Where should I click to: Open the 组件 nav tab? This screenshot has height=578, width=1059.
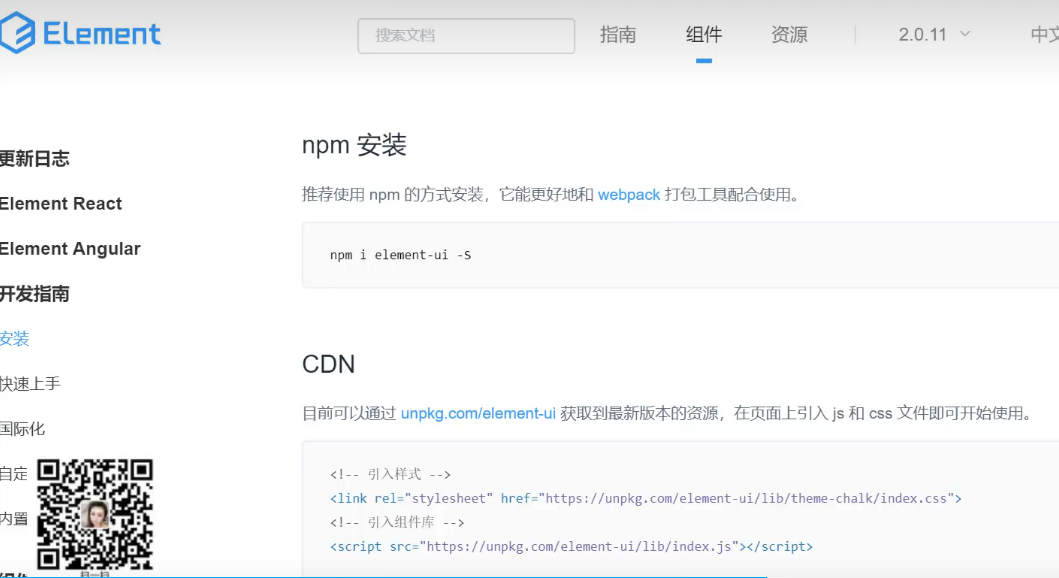tap(704, 34)
